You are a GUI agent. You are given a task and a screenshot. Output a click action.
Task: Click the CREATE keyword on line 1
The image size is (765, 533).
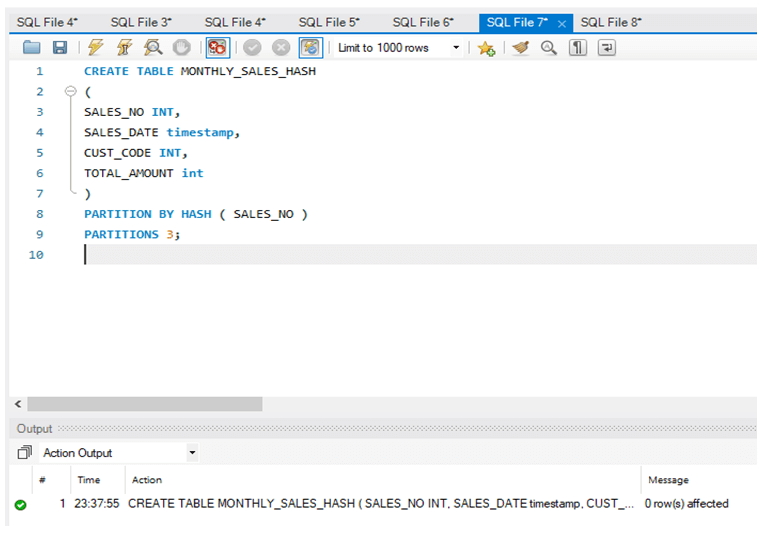tap(106, 71)
